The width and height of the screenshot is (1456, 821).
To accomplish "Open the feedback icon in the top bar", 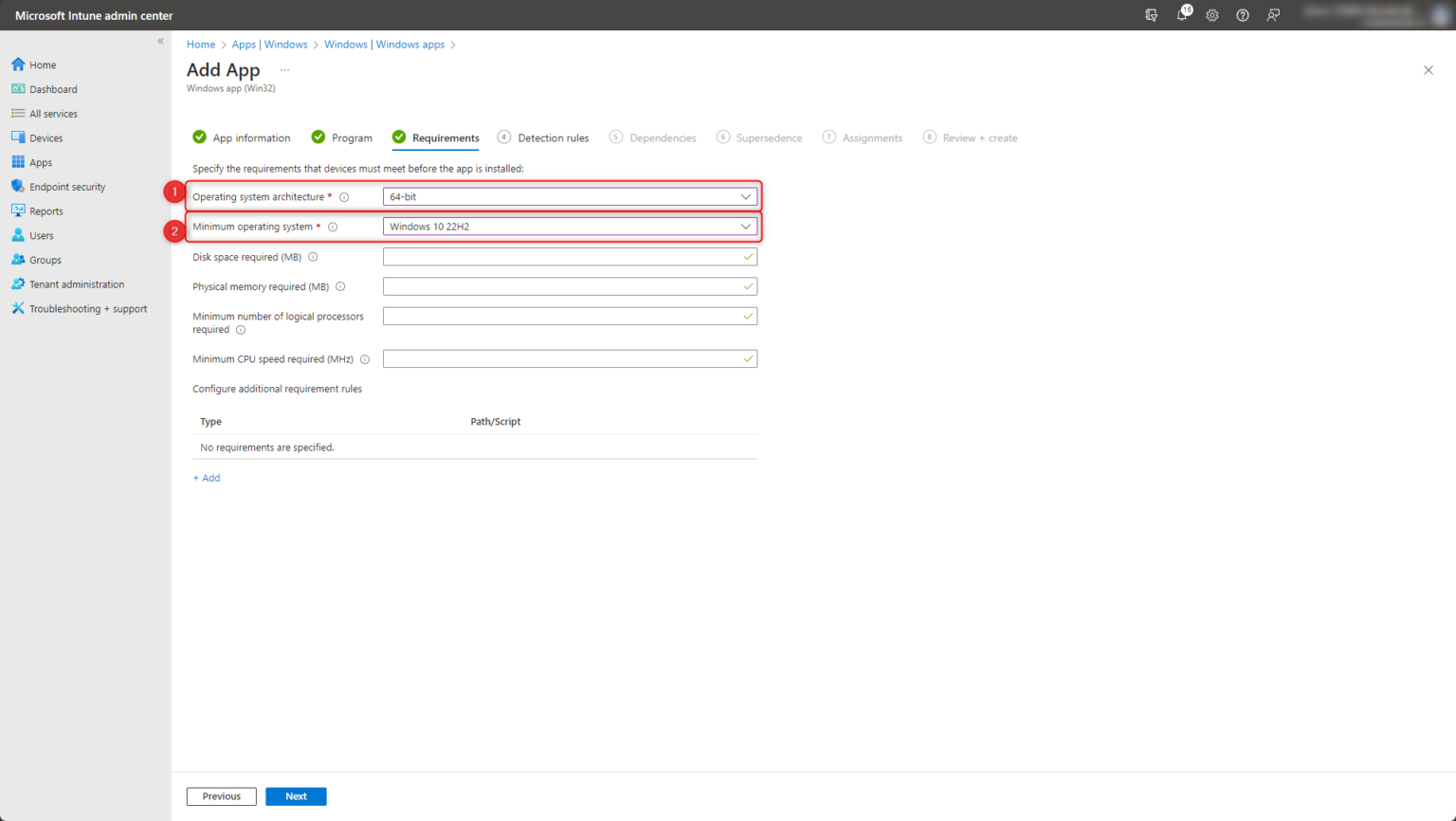I will click(x=1272, y=15).
